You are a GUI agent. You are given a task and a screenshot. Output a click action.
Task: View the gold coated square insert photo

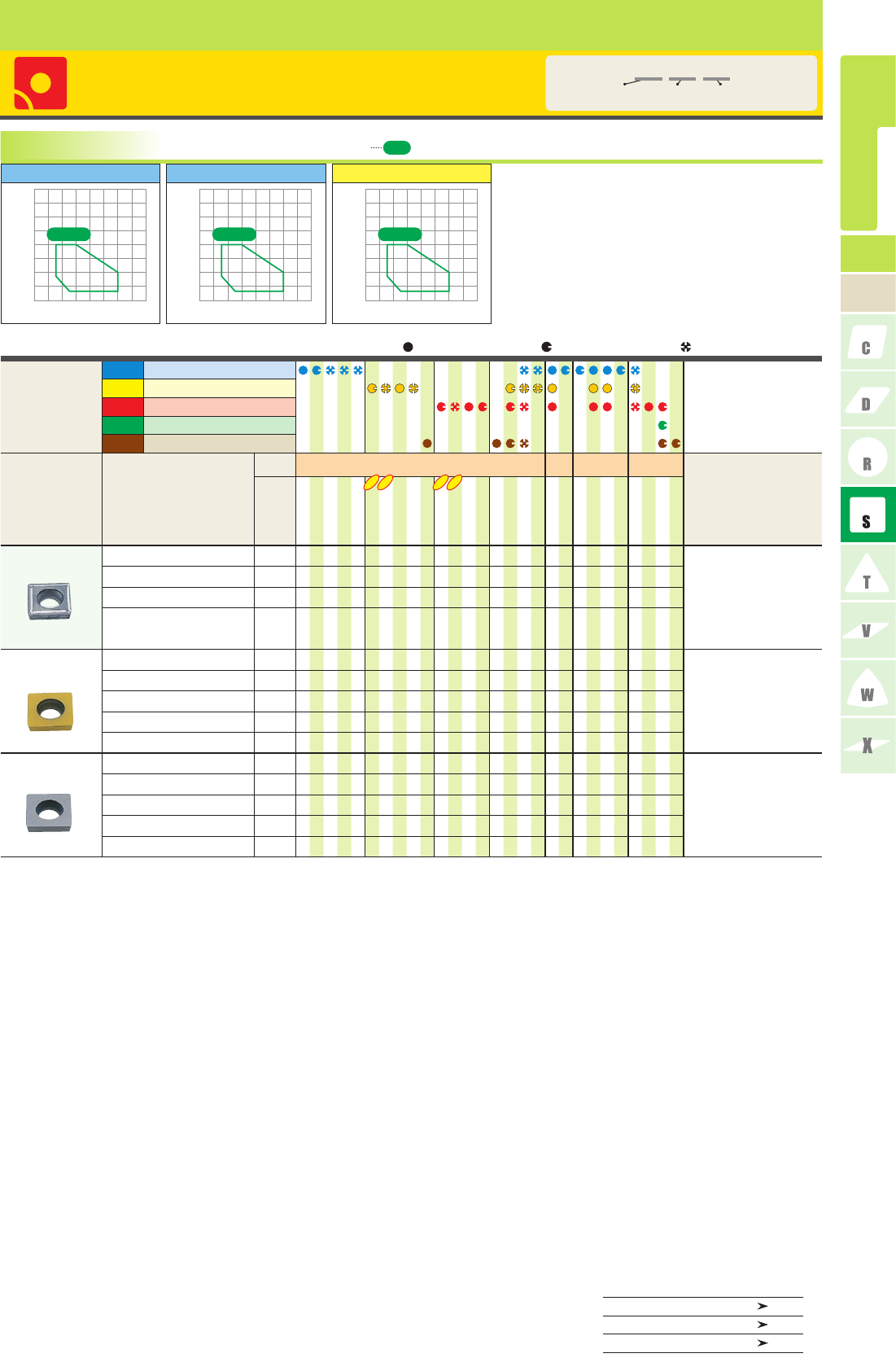point(50,712)
